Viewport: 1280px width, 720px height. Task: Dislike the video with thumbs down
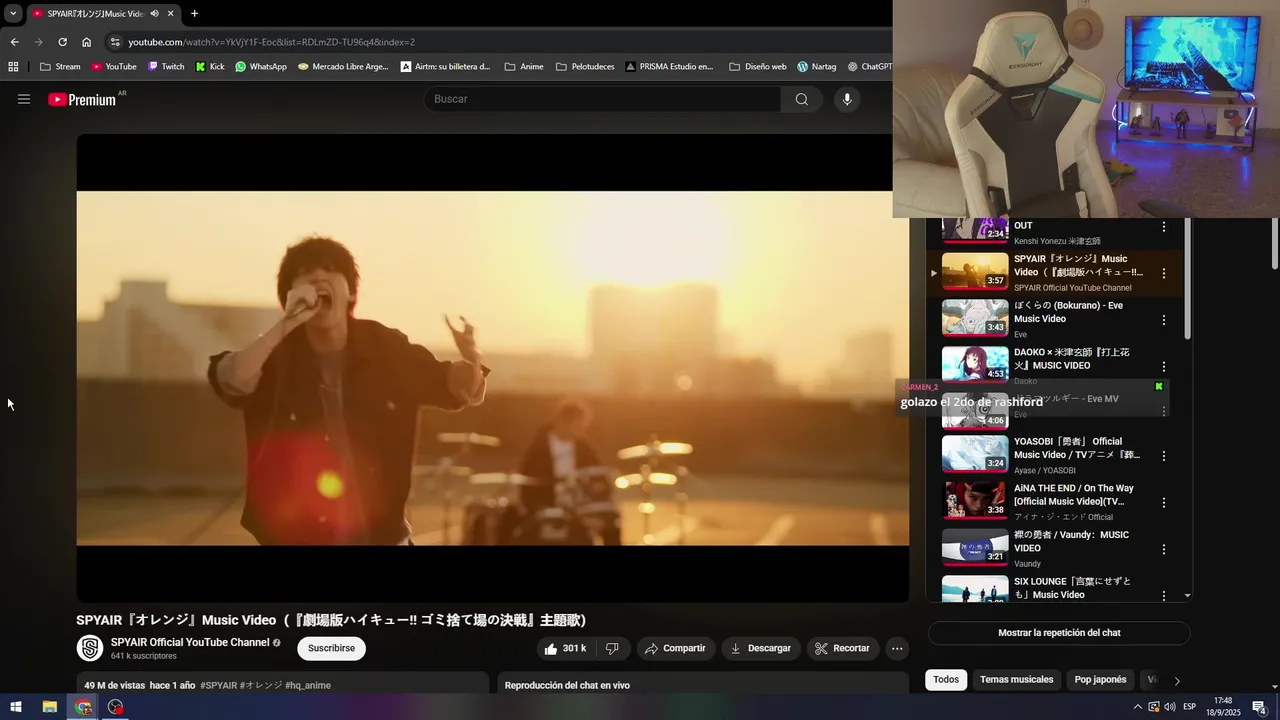(x=612, y=648)
